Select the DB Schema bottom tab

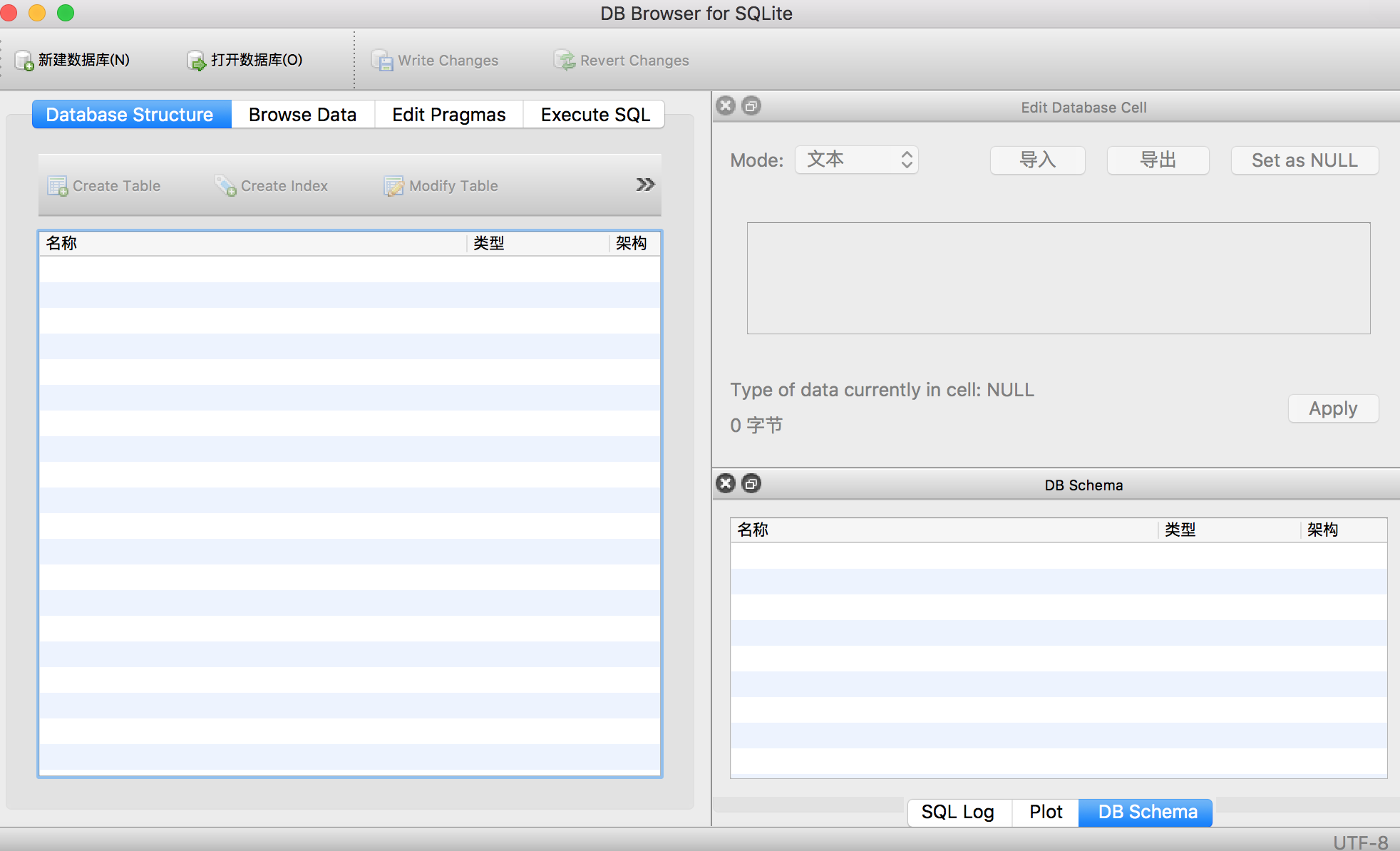(x=1146, y=813)
